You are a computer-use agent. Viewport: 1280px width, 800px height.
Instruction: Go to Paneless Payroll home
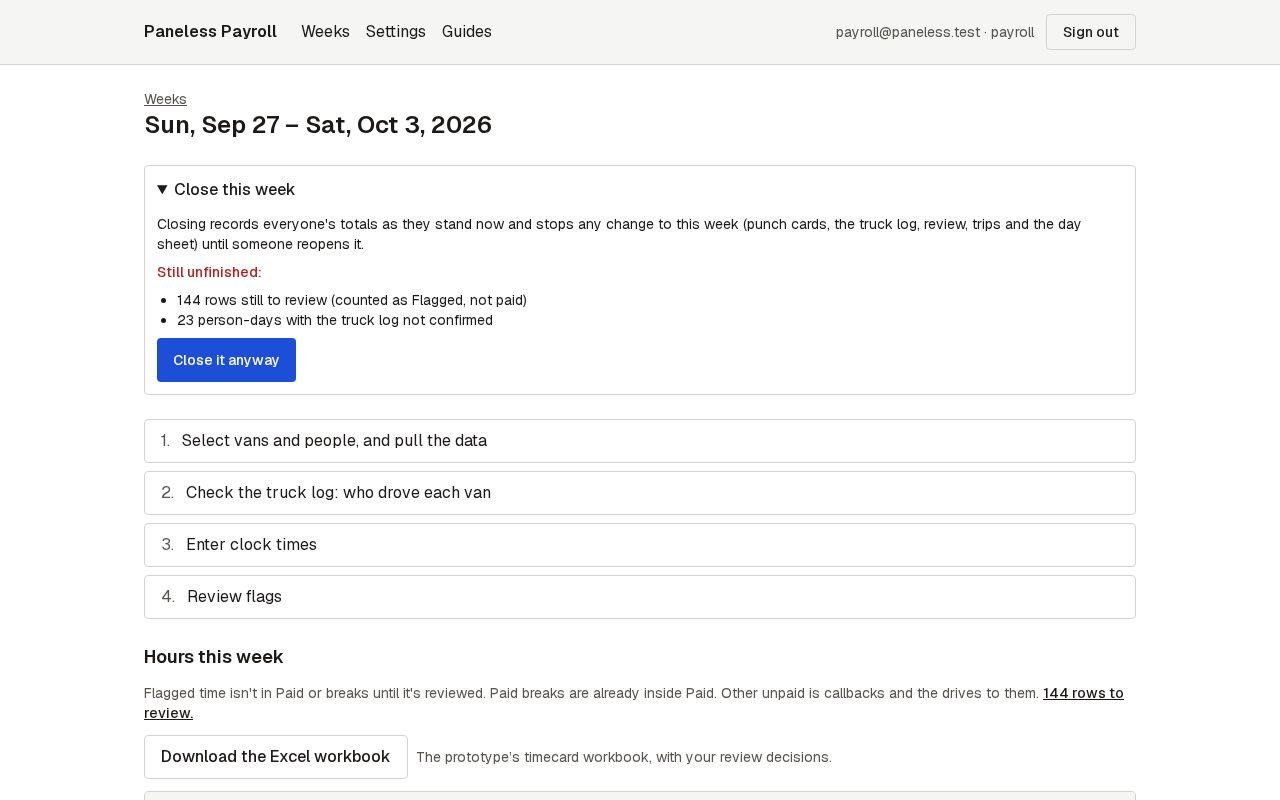pyautogui.click(x=210, y=32)
